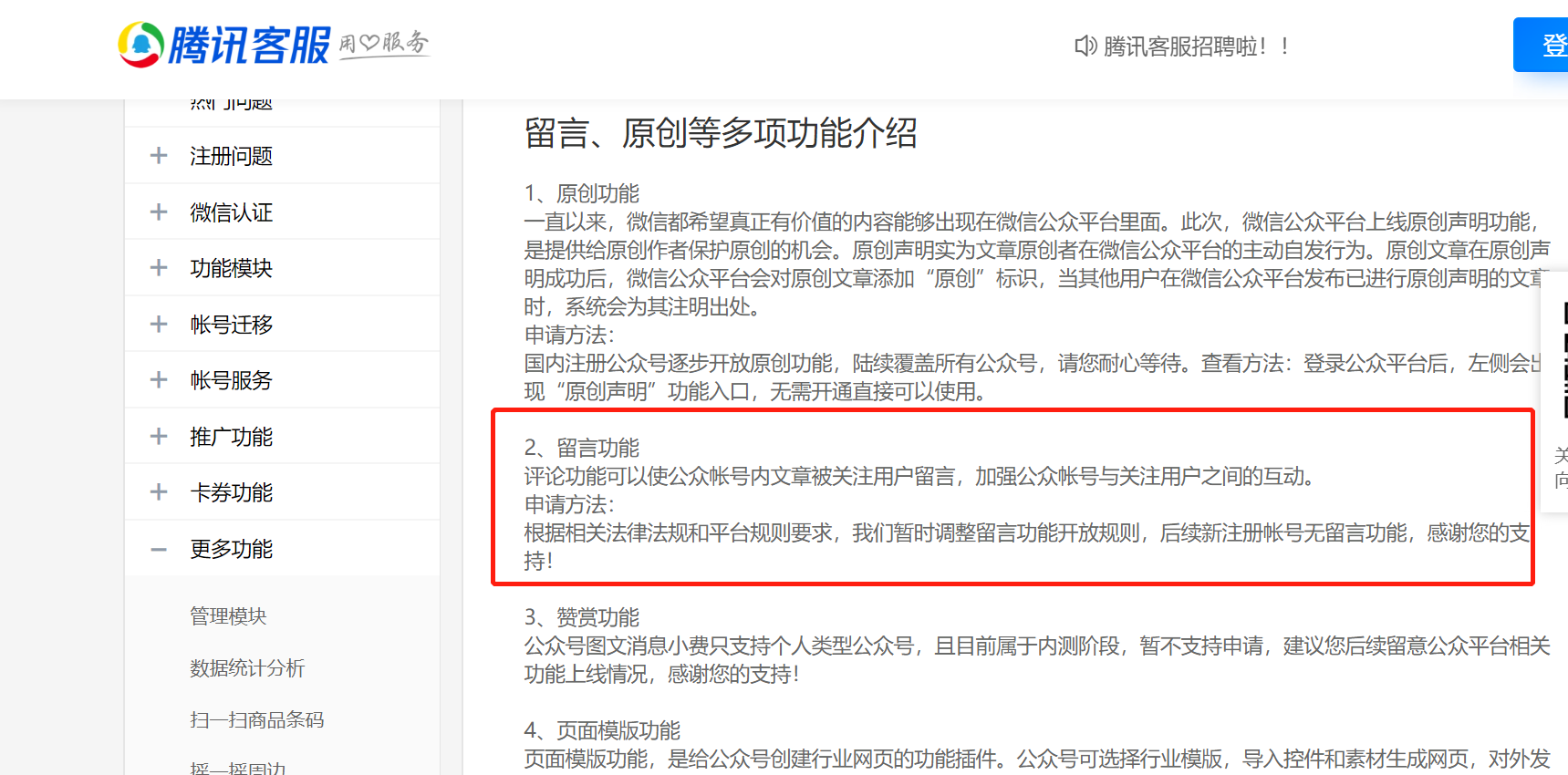Click the heading 4、页面模版功能

(x=602, y=730)
